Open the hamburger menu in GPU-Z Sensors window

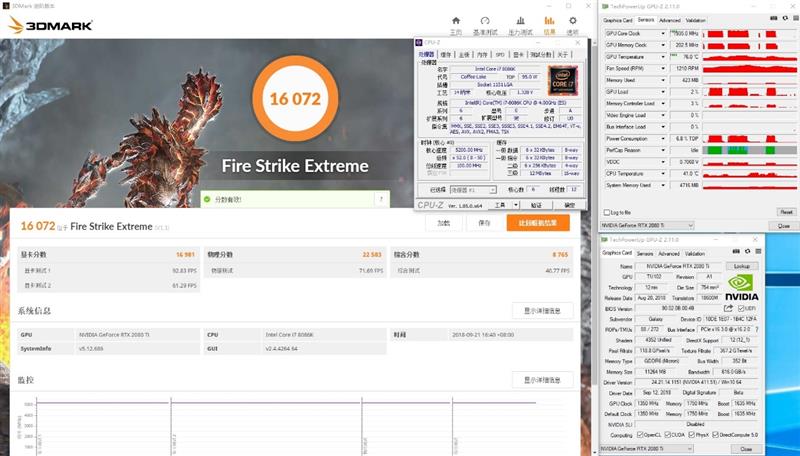[x=794, y=18]
